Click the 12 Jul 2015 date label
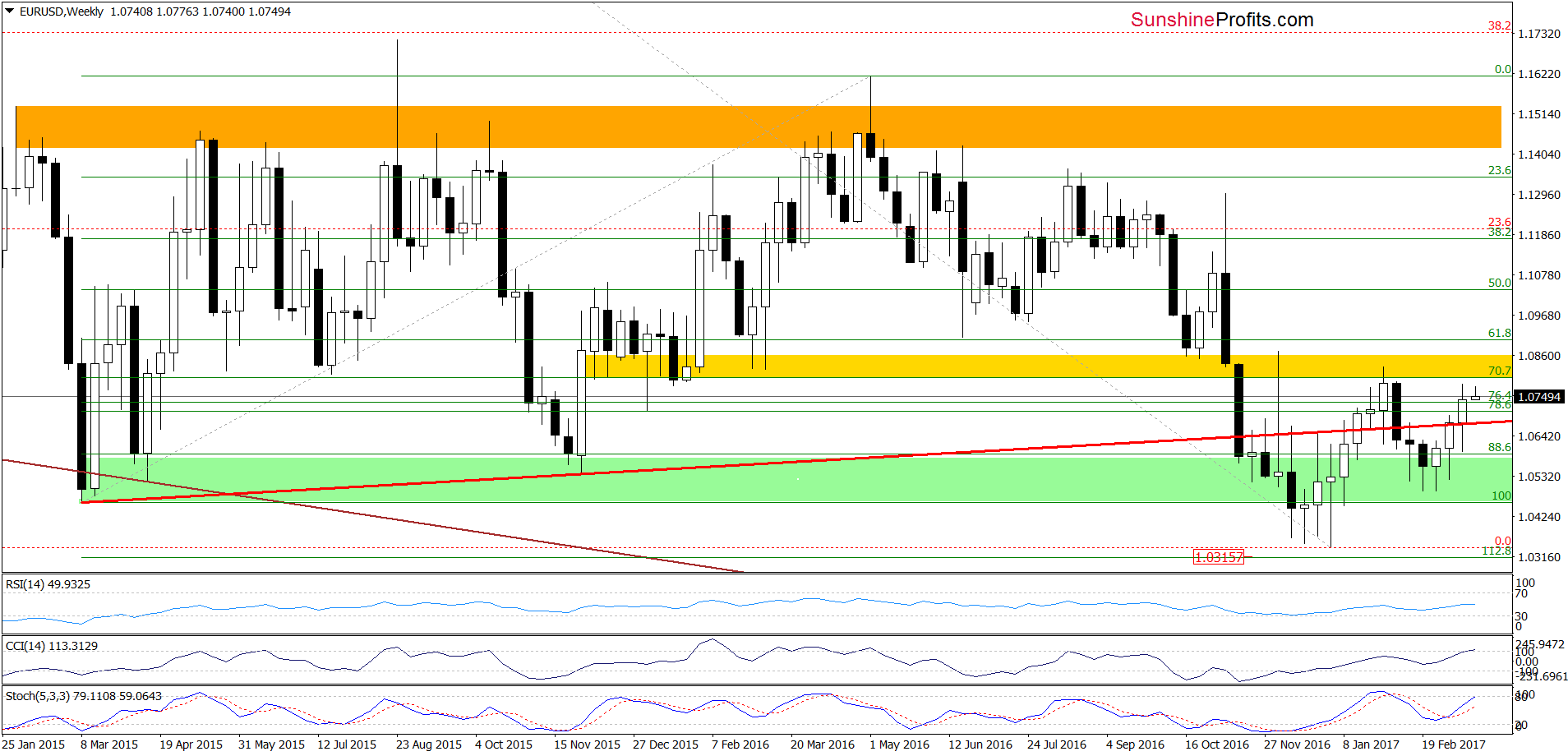1568x756 pixels. click(347, 744)
